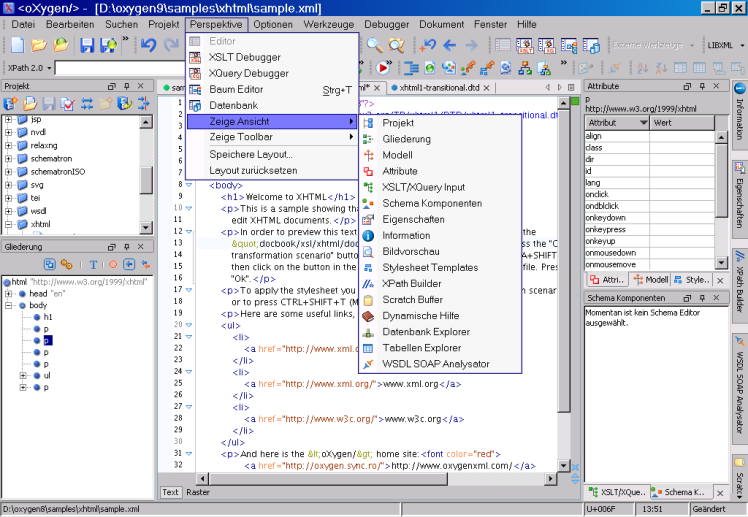Click the align attribute row
Image resolution: width=748 pixels, height=517 pixels.
tap(650, 136)
